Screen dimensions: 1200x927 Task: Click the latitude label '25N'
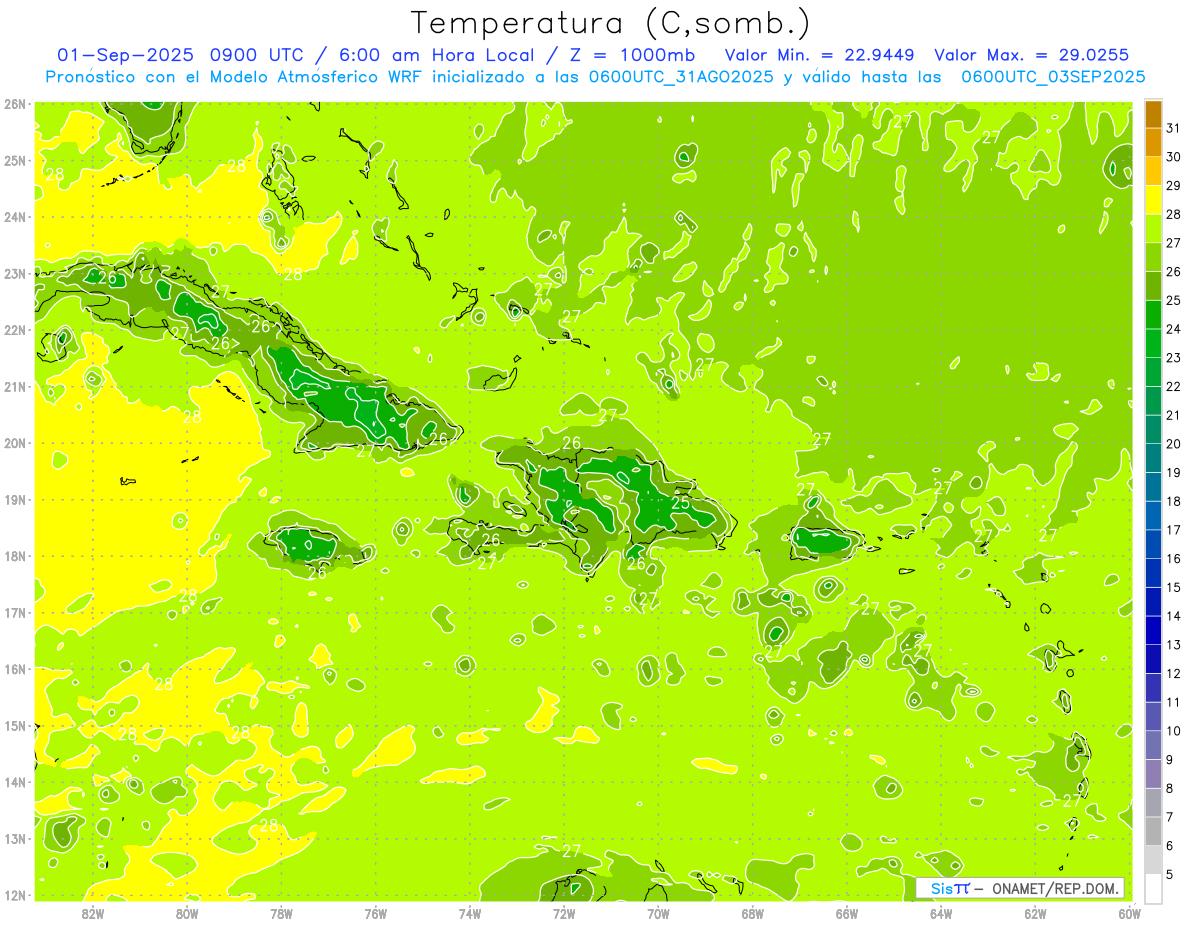click(14, 160)
